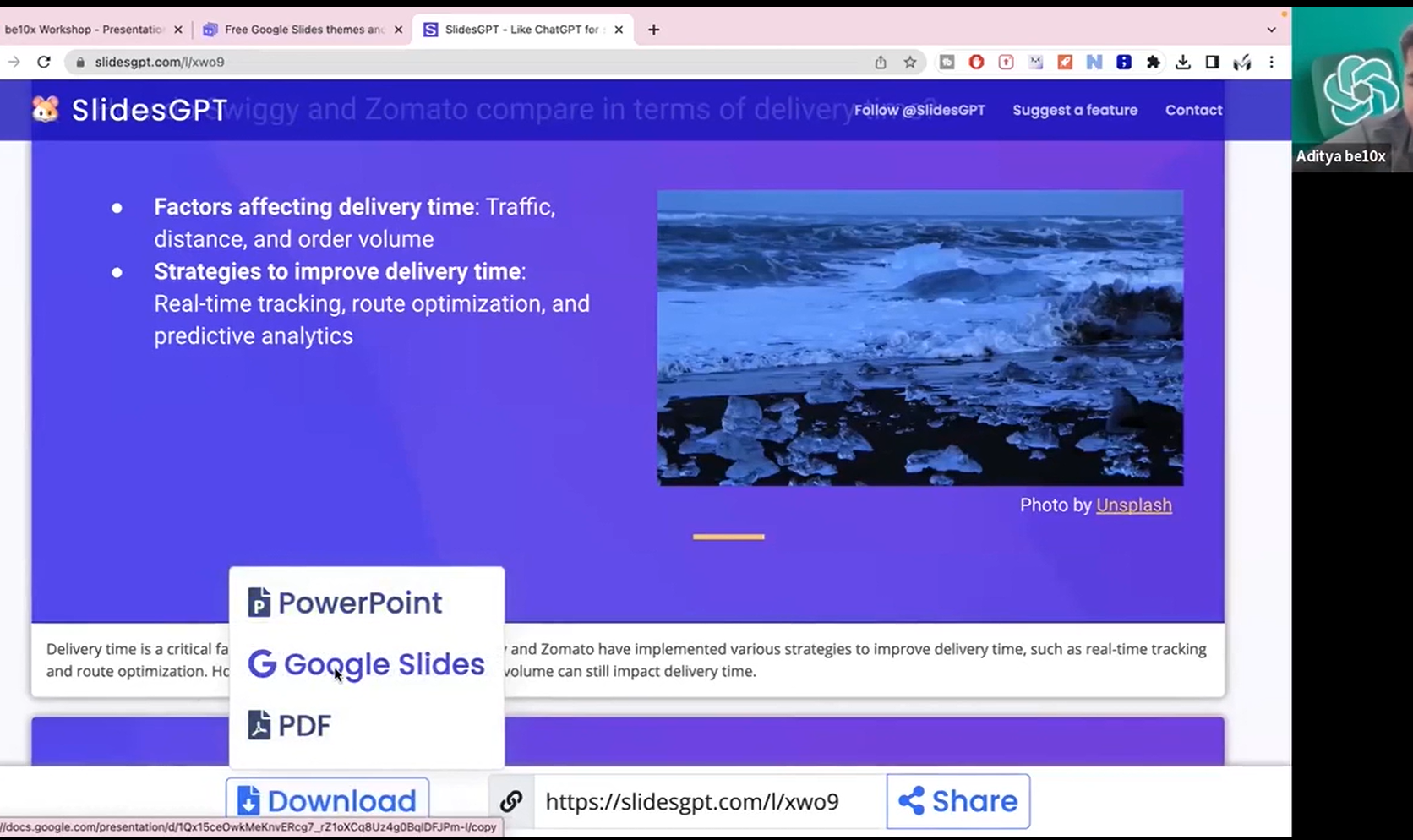The width and height of the screenshot is (1413, 840).
Task: Toggle the browser side panel
Action: [x=1212, y=62]
